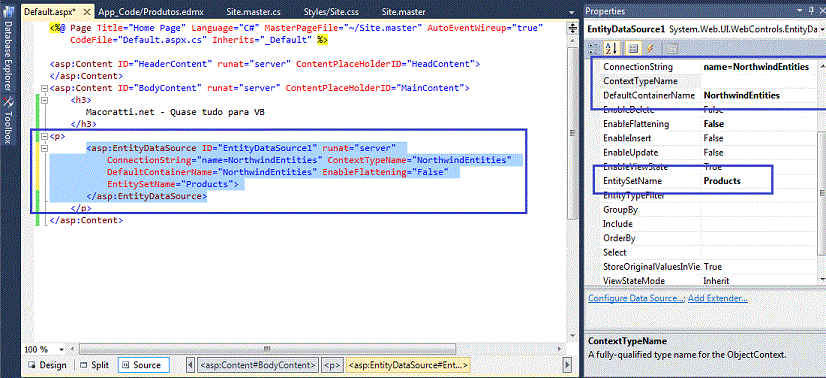826x378 pixels.
Task: Open the Site.master.cs tab
Action: [x=252, y=11]
